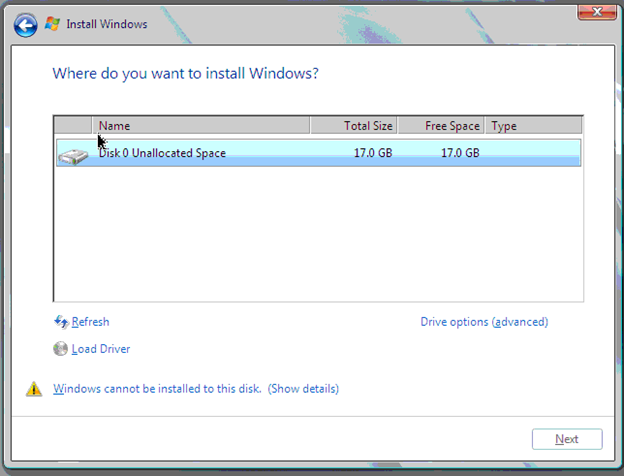The width and height of the screenshot is (624, 476).
Task: Go back using the blue arrow button
Action: pos(25,25)
